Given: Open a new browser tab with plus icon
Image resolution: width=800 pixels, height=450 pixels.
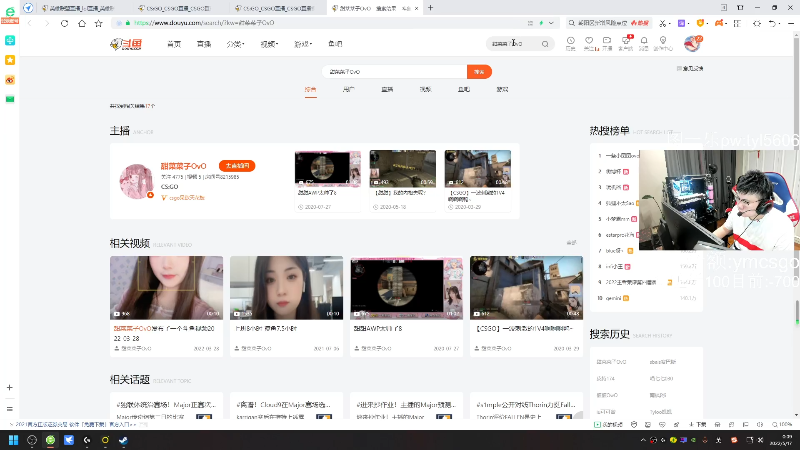Looking at the screenshot, I should [x=430, y=8].
